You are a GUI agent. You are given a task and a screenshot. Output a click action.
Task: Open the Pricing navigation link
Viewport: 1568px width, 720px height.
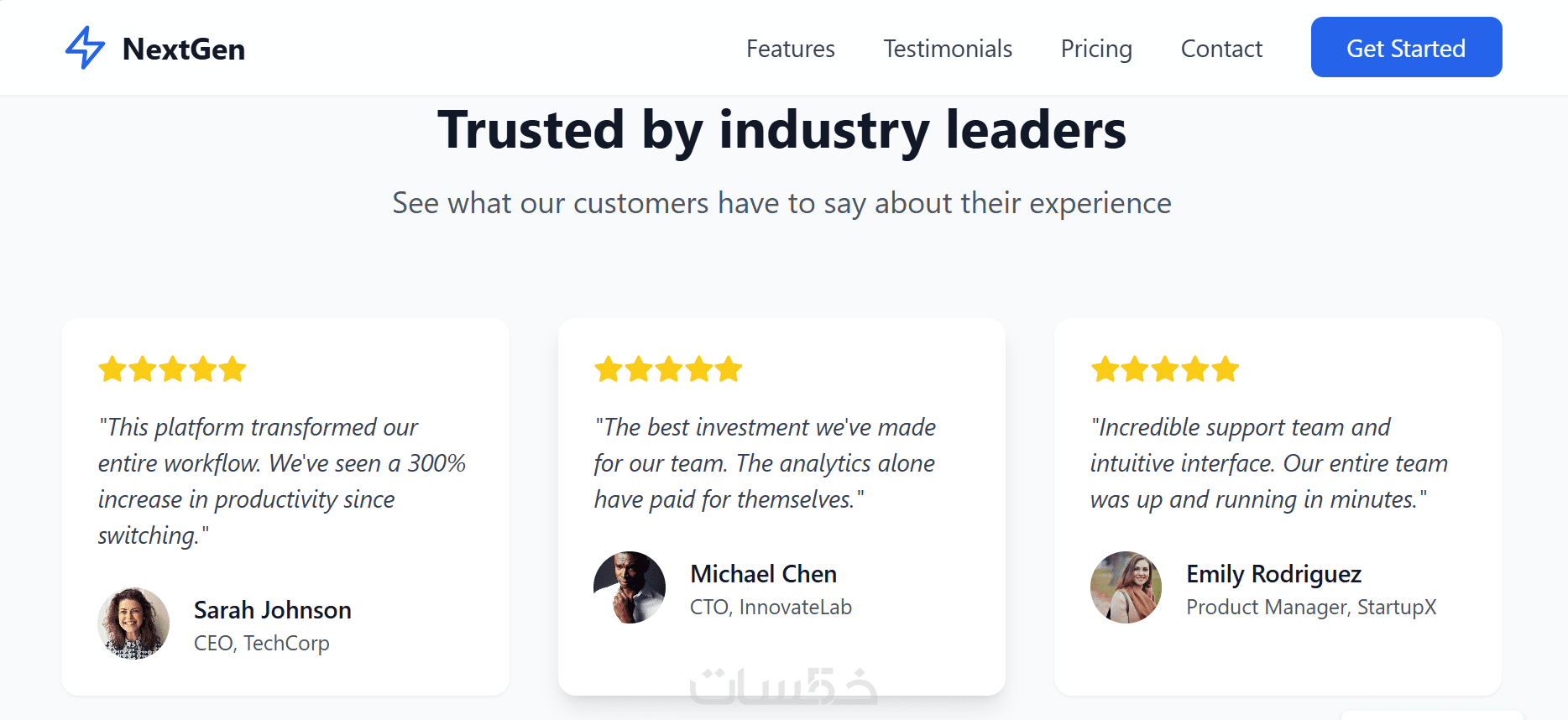[x=1096, y=49]
